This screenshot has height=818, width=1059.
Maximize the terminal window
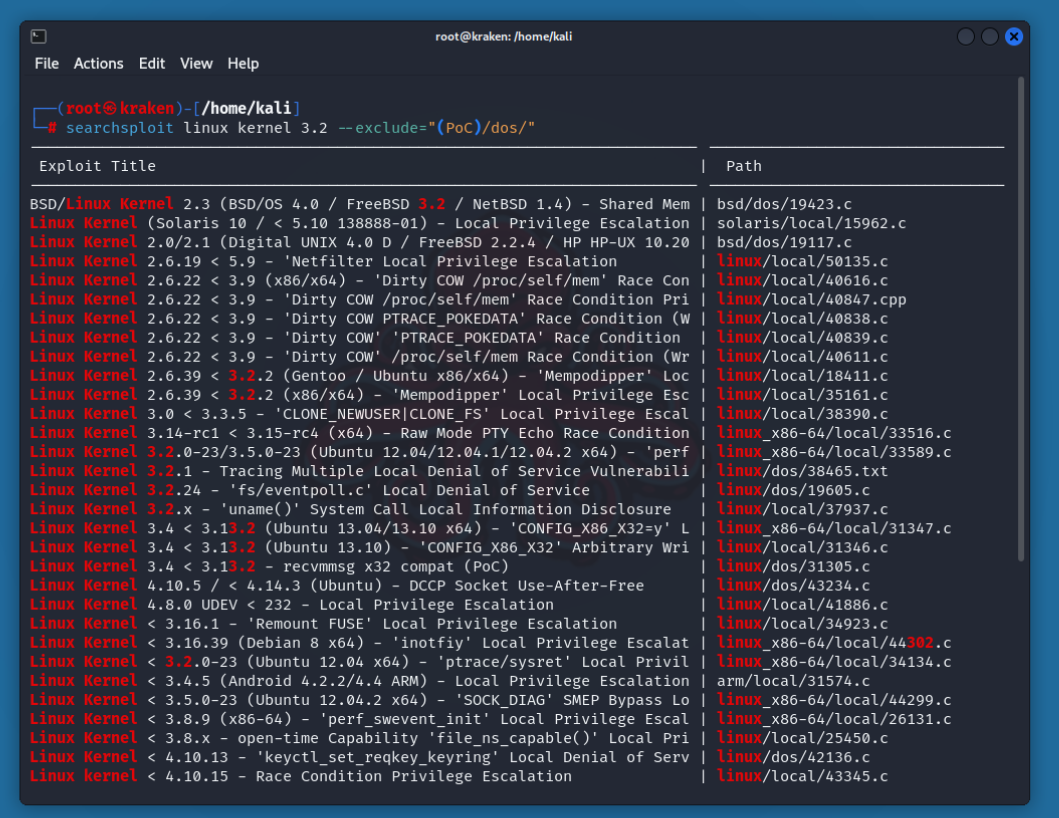[x=989, y=36]
